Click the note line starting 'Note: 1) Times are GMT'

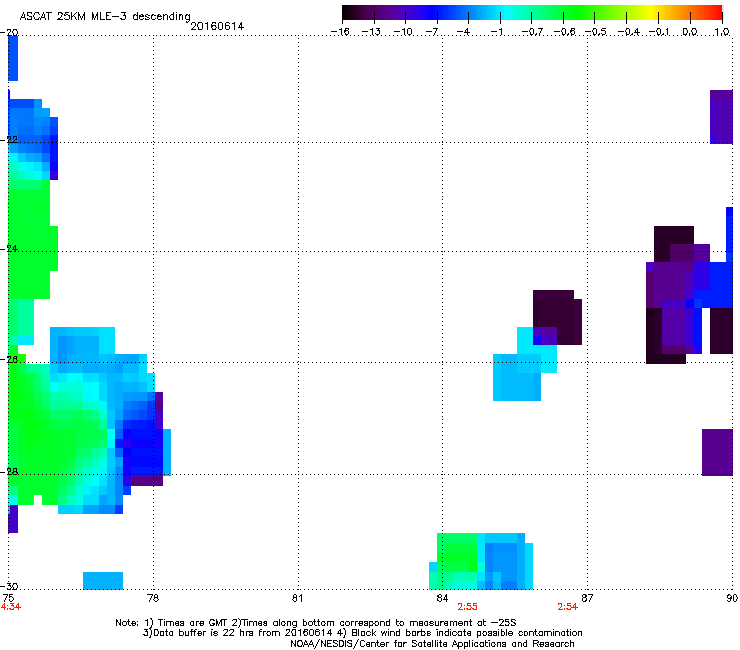(316, 623)
